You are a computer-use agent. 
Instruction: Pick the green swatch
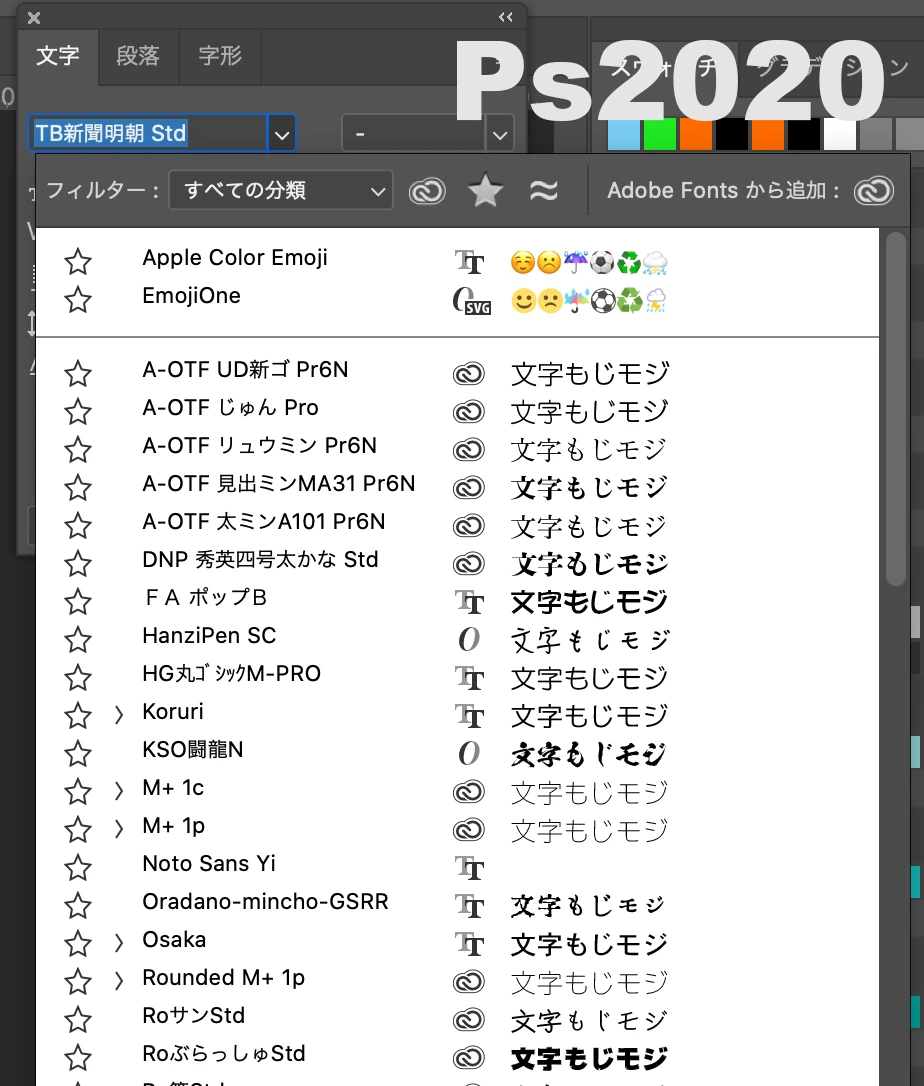(x=659, y=135)
